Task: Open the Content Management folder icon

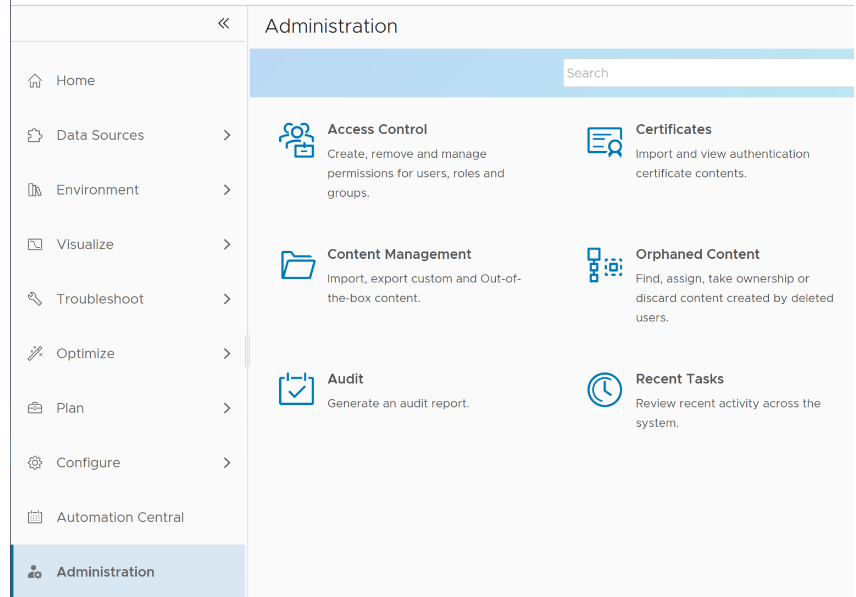Action: (x=298, y=265)
